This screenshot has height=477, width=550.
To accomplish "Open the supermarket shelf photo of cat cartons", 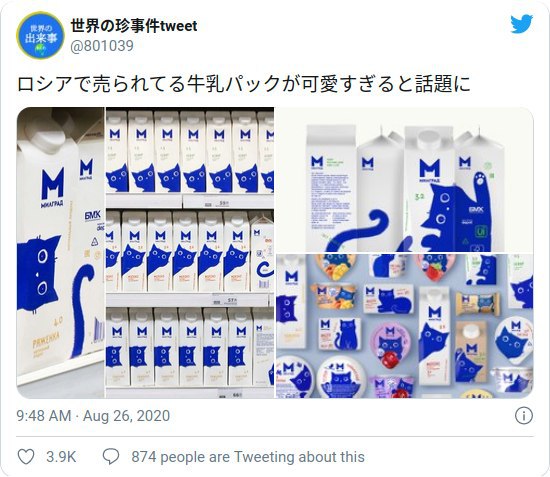I will 190,253.
